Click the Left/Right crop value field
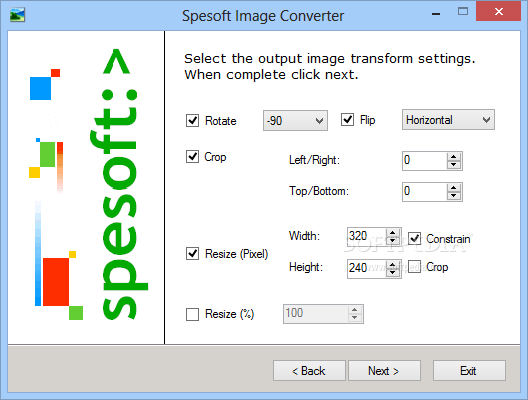 pyautogui.click(x=425, y=161)
